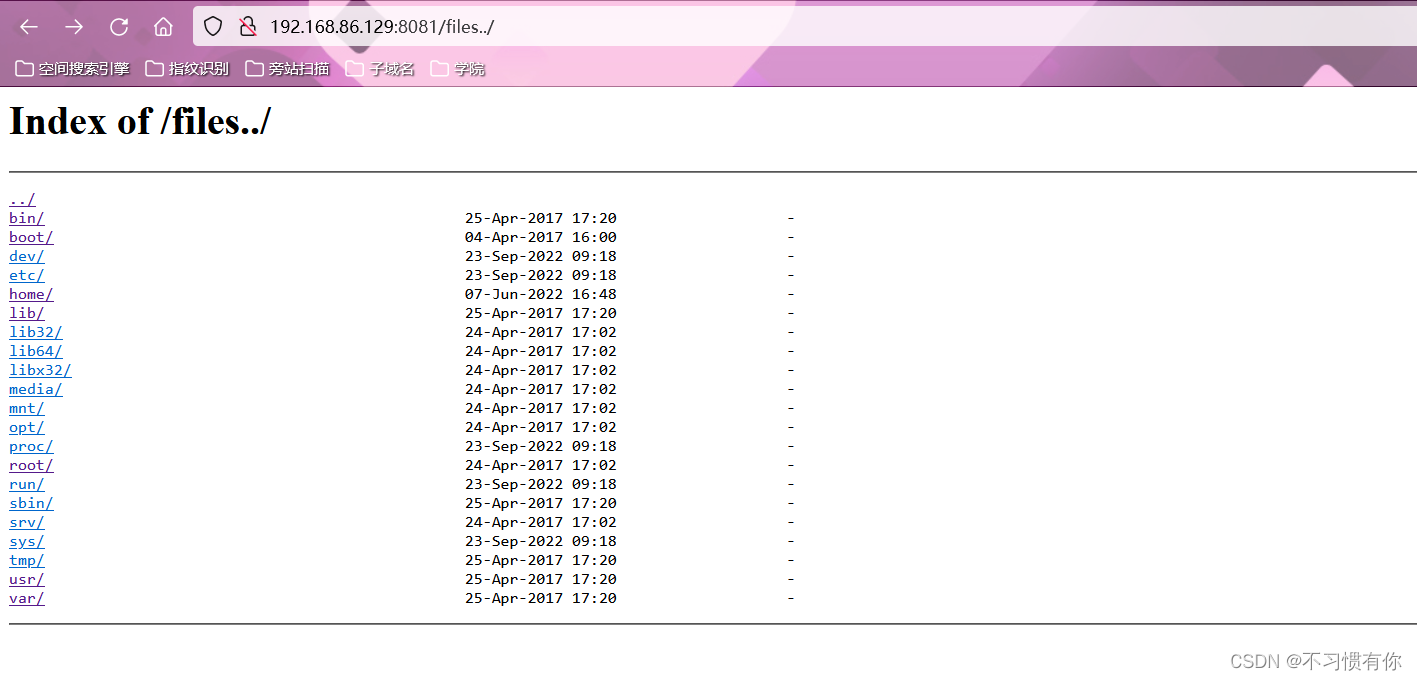
Task: Open the root/ directory
Action: coord(30,465)
